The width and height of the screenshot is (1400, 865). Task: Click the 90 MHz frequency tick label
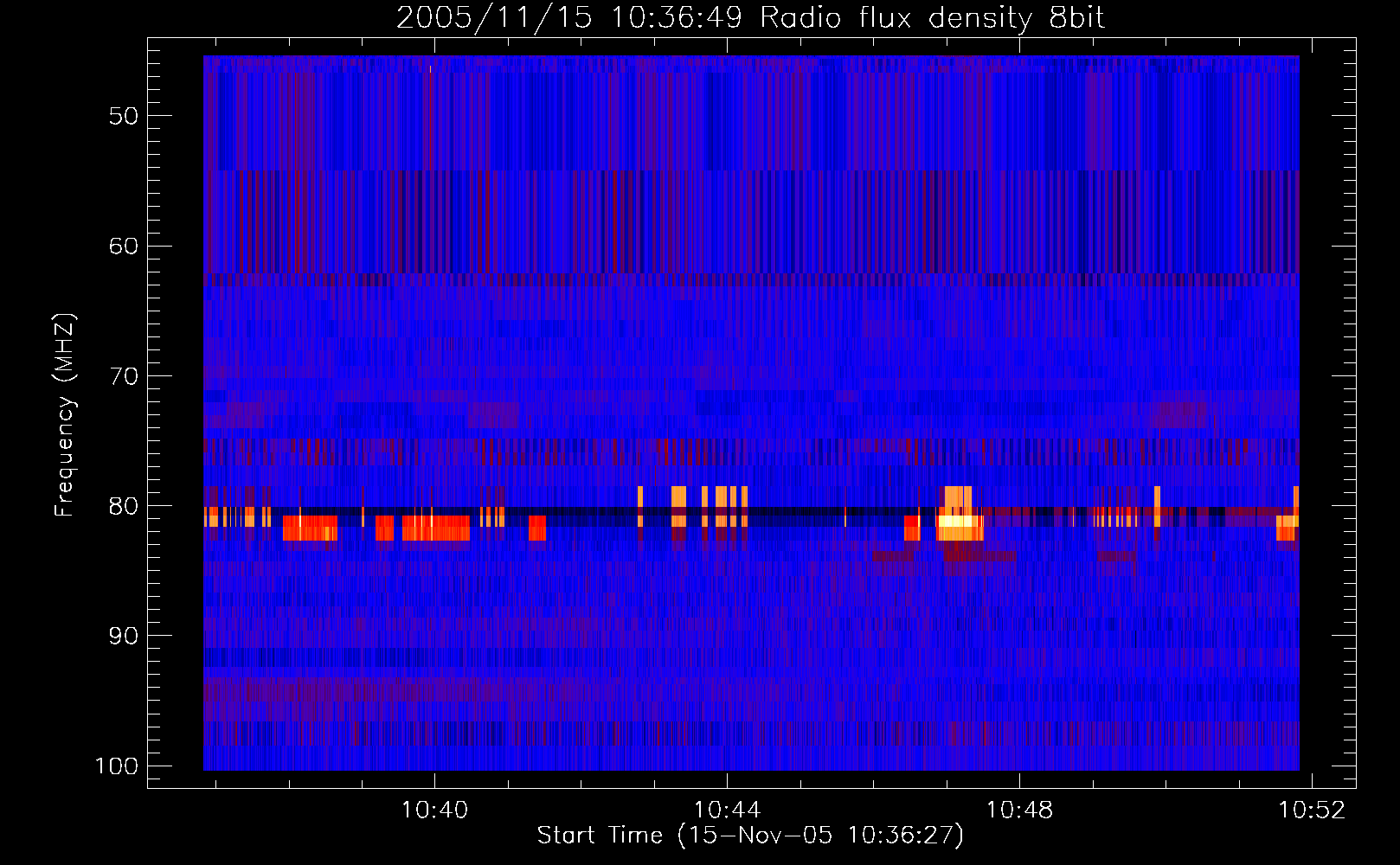coord(124,636)
